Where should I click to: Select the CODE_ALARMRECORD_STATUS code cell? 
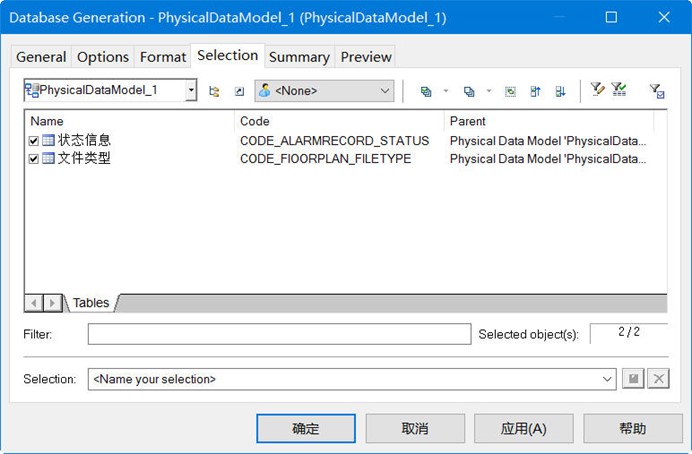(335, 141)
